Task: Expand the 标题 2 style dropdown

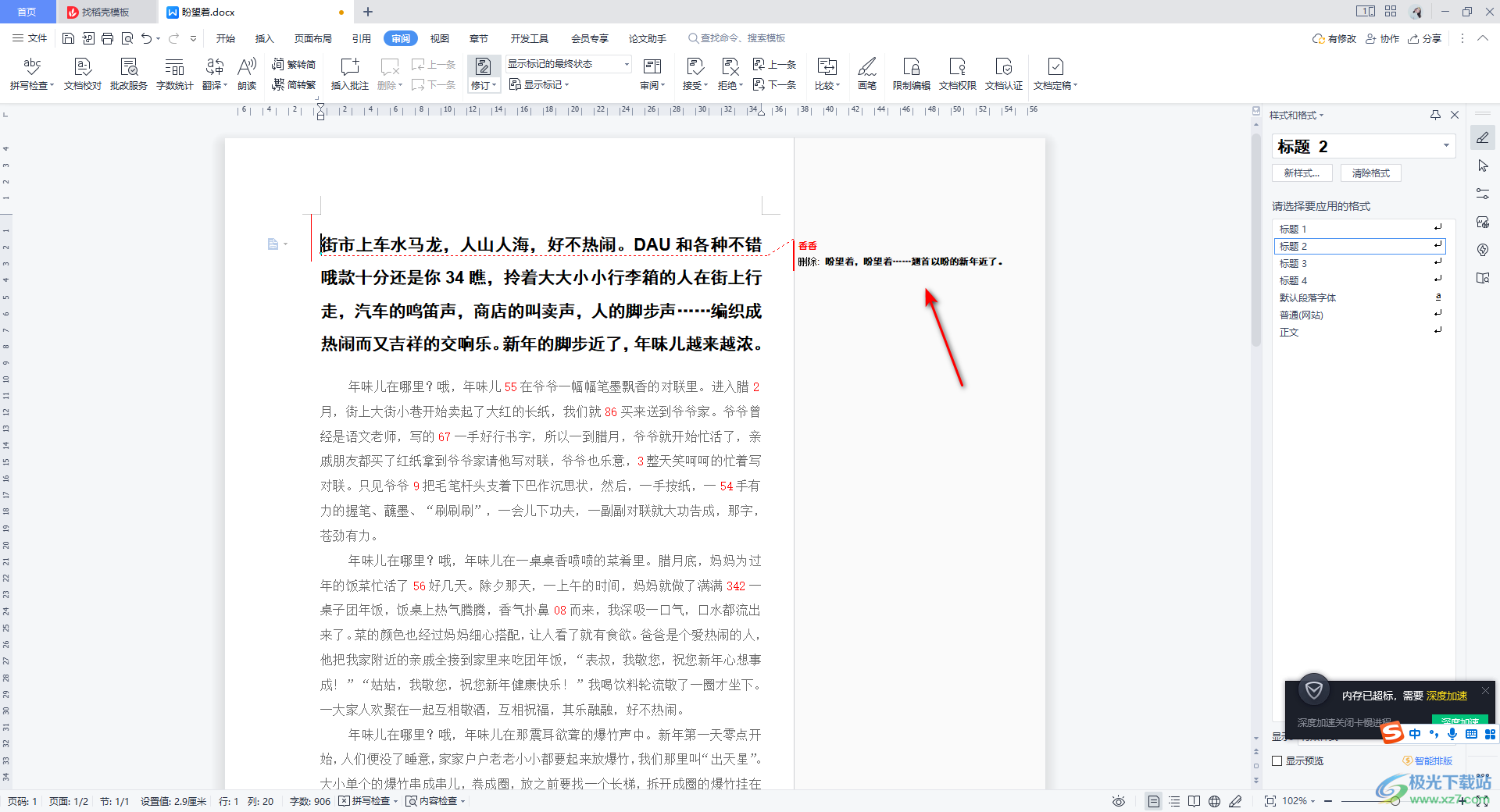Action: pyautogui.click(x=1446, y=146)
